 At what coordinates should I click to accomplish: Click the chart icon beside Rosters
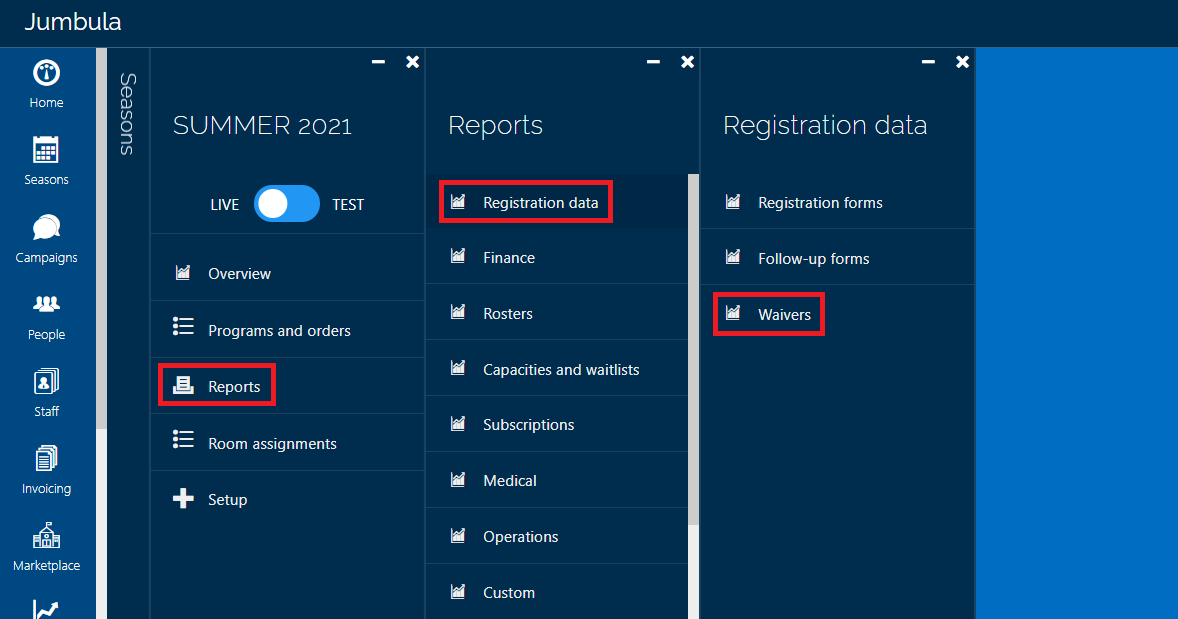tap(458, 312)
